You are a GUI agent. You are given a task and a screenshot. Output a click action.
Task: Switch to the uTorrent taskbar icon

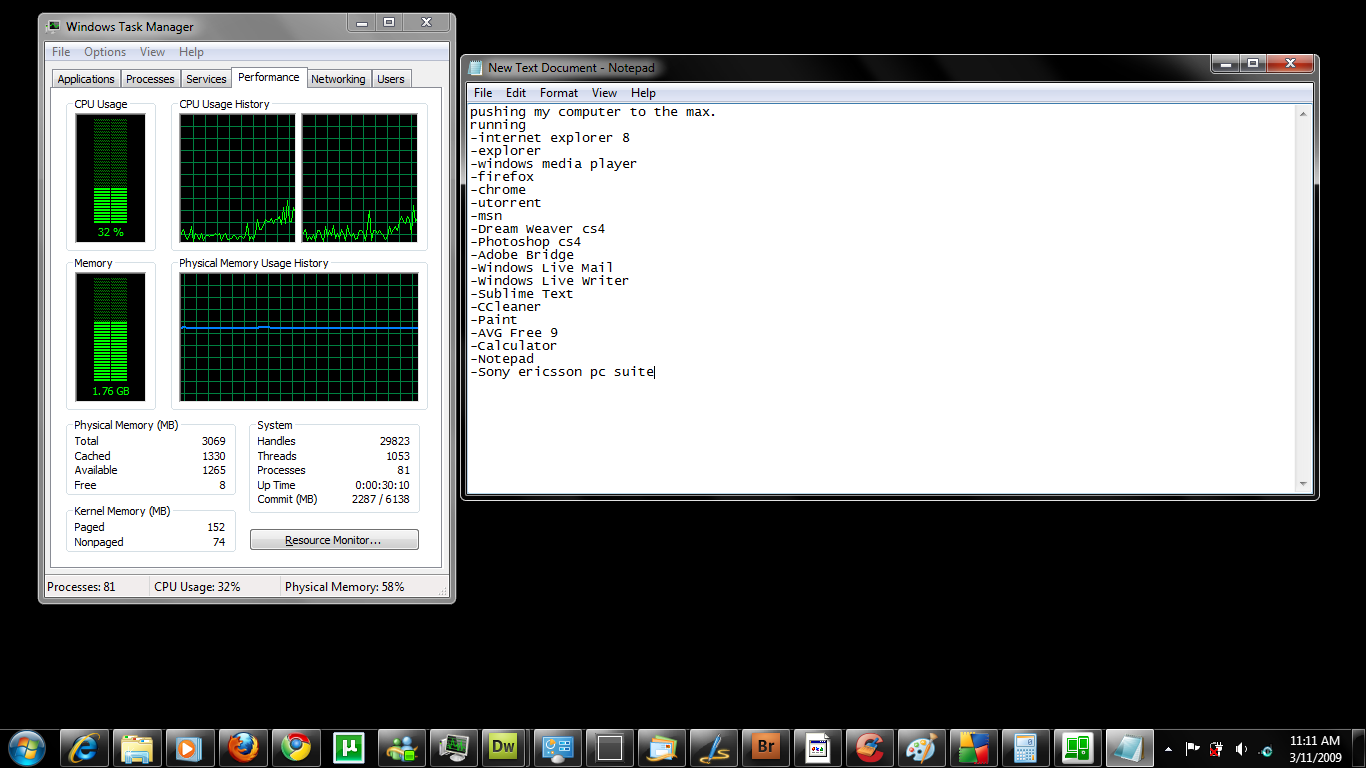(x=347, y=747)
